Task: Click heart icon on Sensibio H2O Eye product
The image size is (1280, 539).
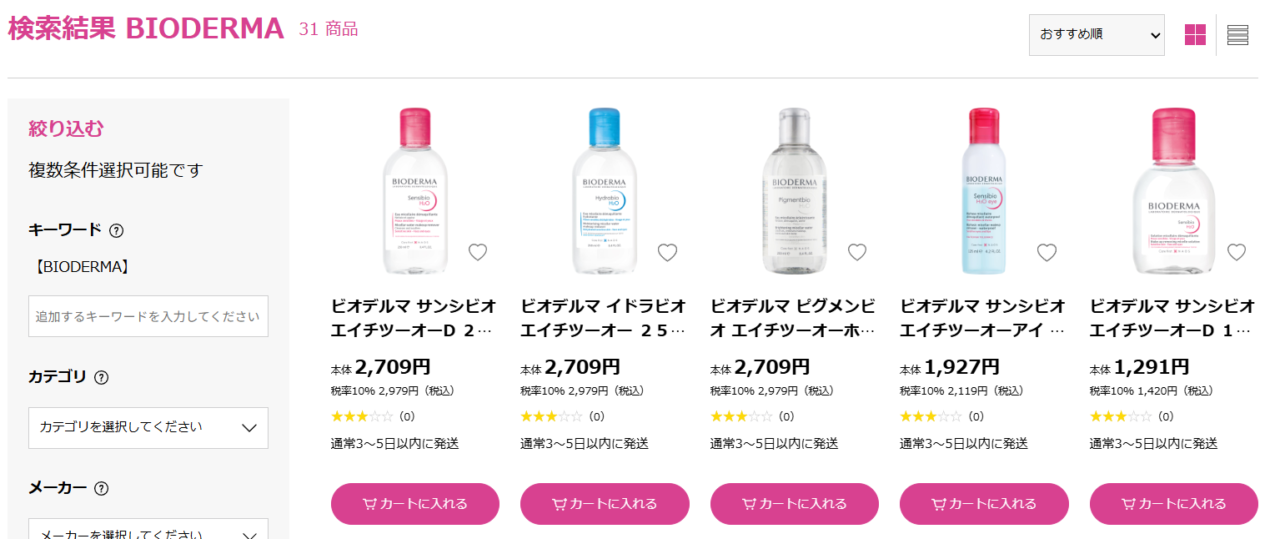Action: point(1047,252)
